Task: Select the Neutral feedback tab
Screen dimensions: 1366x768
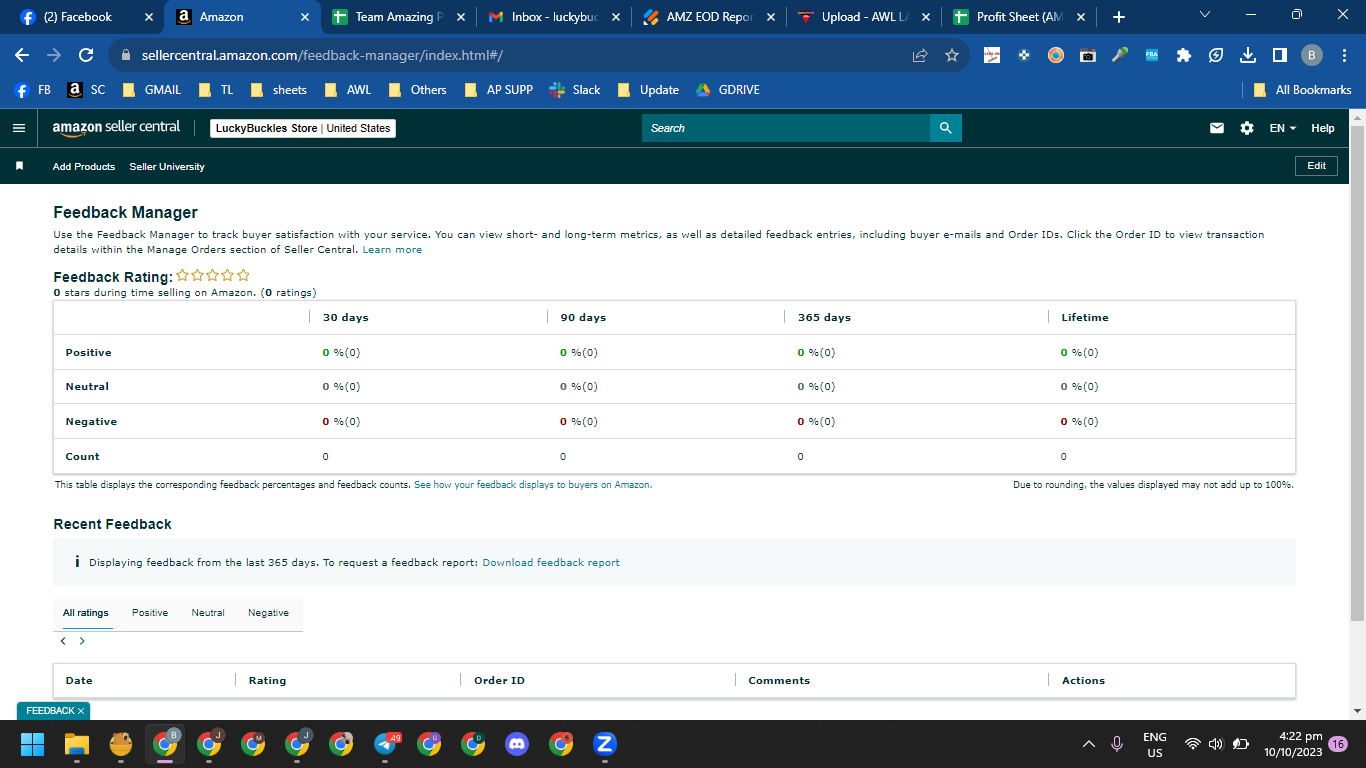Action: coord(208,613)
